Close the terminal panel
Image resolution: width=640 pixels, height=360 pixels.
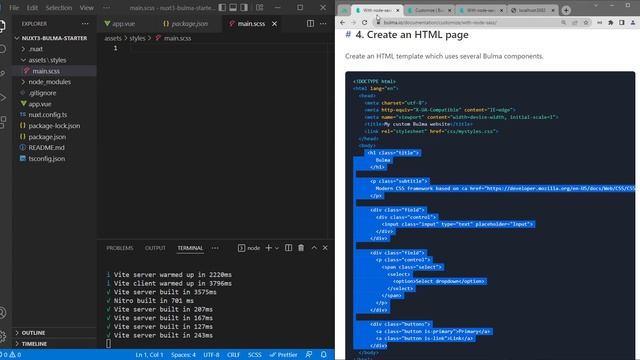[x=325, y=248]
